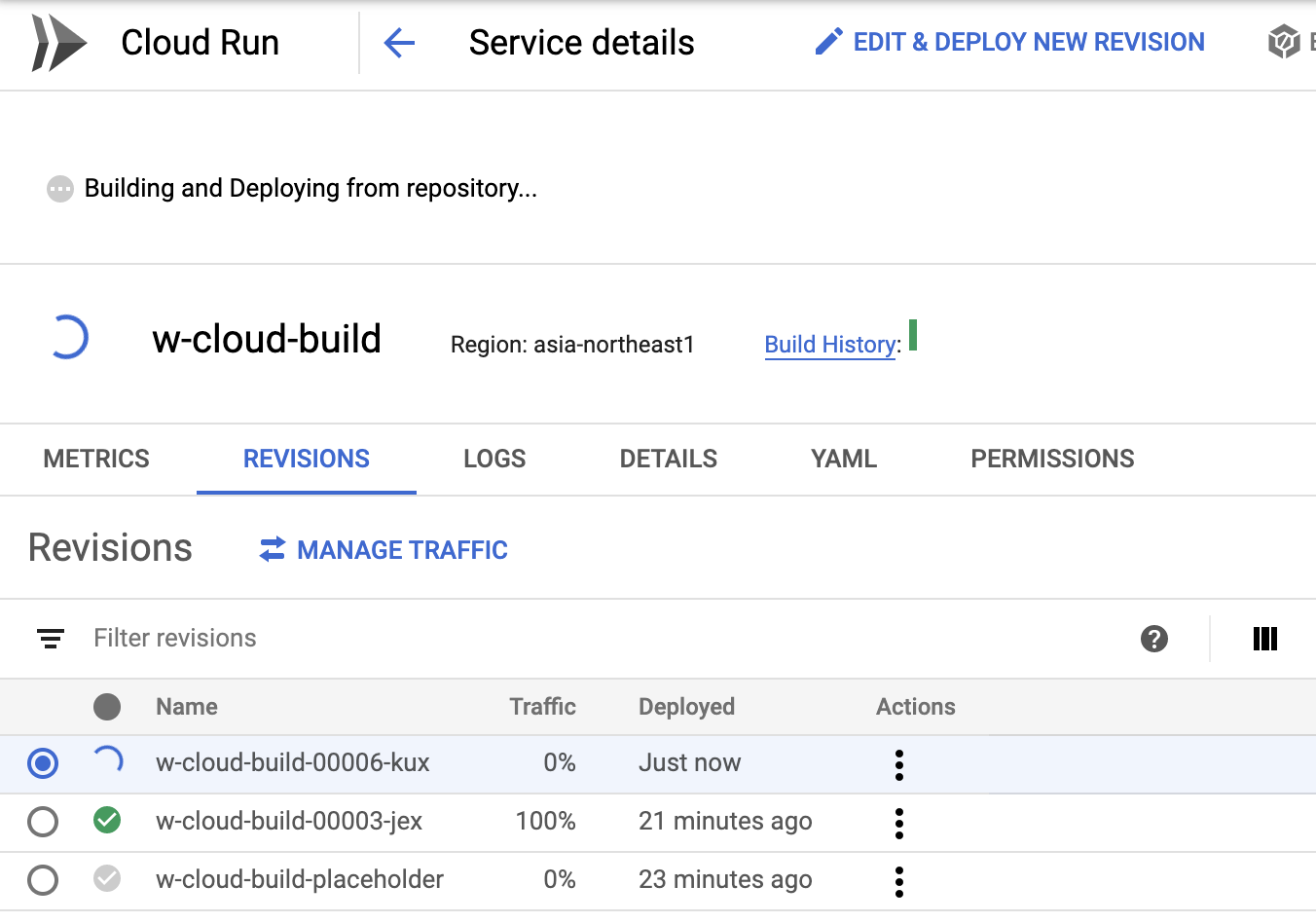The image size is (1316, 923).
Task: Click the Name column header
Action: [x=187, y=707]
